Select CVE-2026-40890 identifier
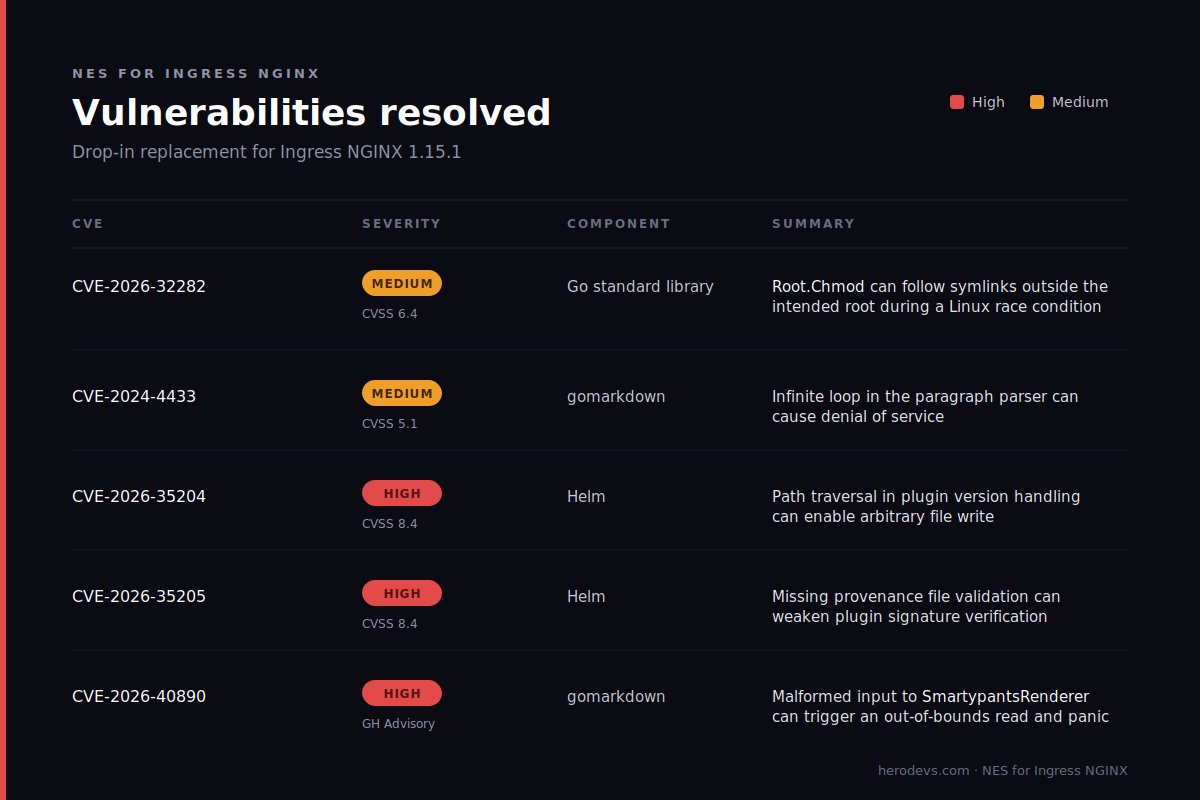 coord(139,696)
